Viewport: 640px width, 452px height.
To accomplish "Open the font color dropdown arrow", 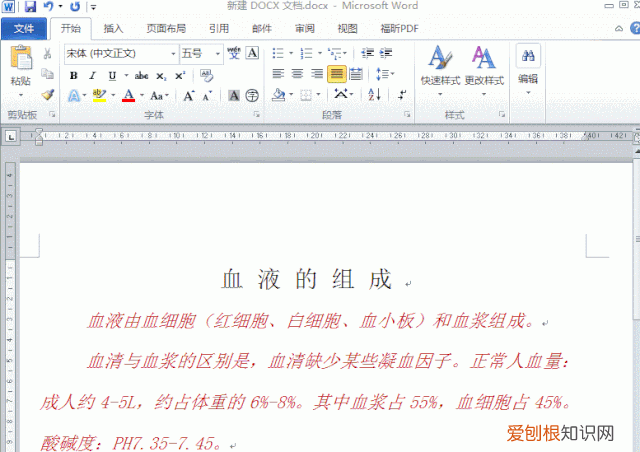I will click(142, 96).
